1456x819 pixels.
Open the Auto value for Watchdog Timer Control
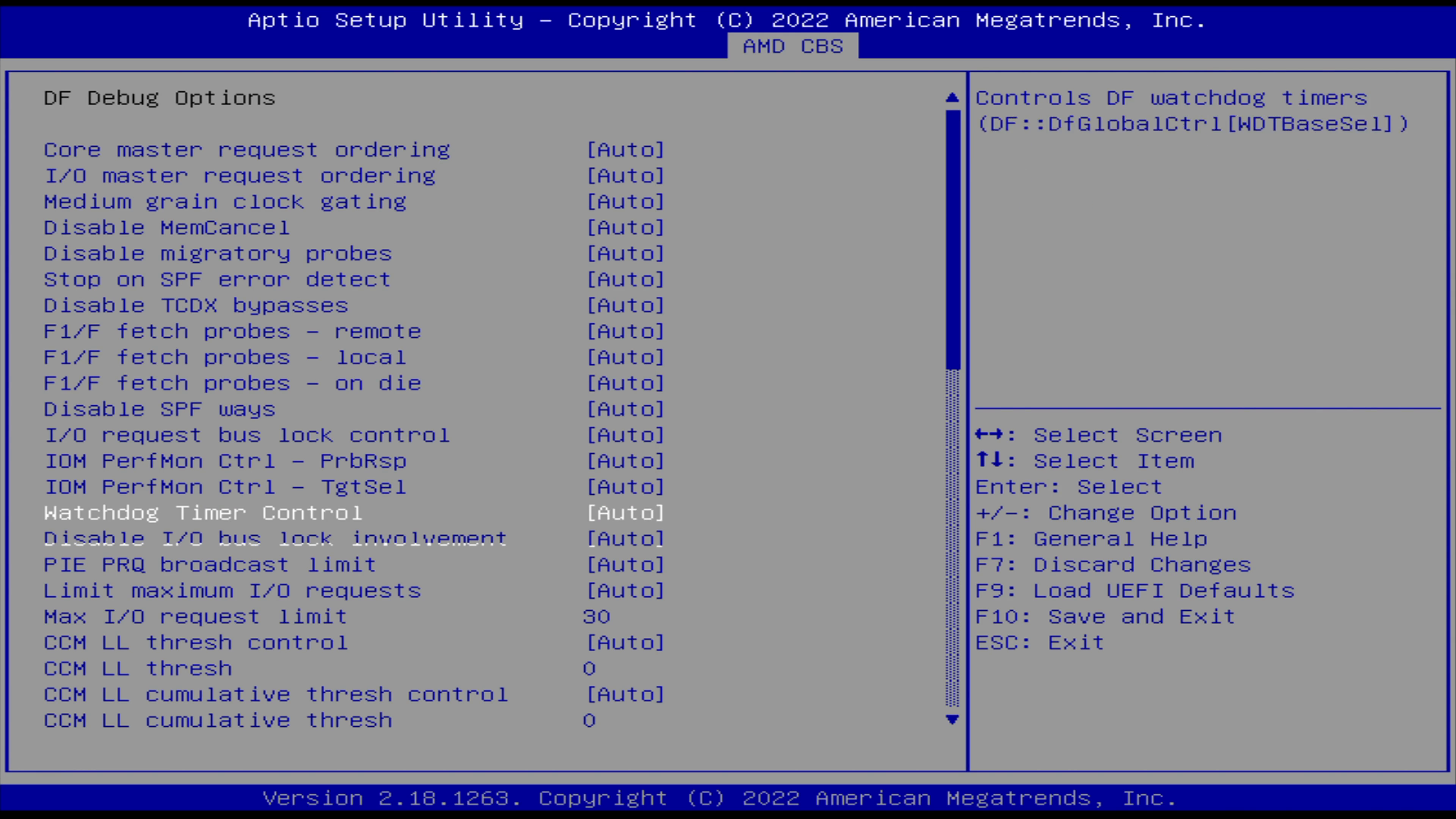[625, 513]
